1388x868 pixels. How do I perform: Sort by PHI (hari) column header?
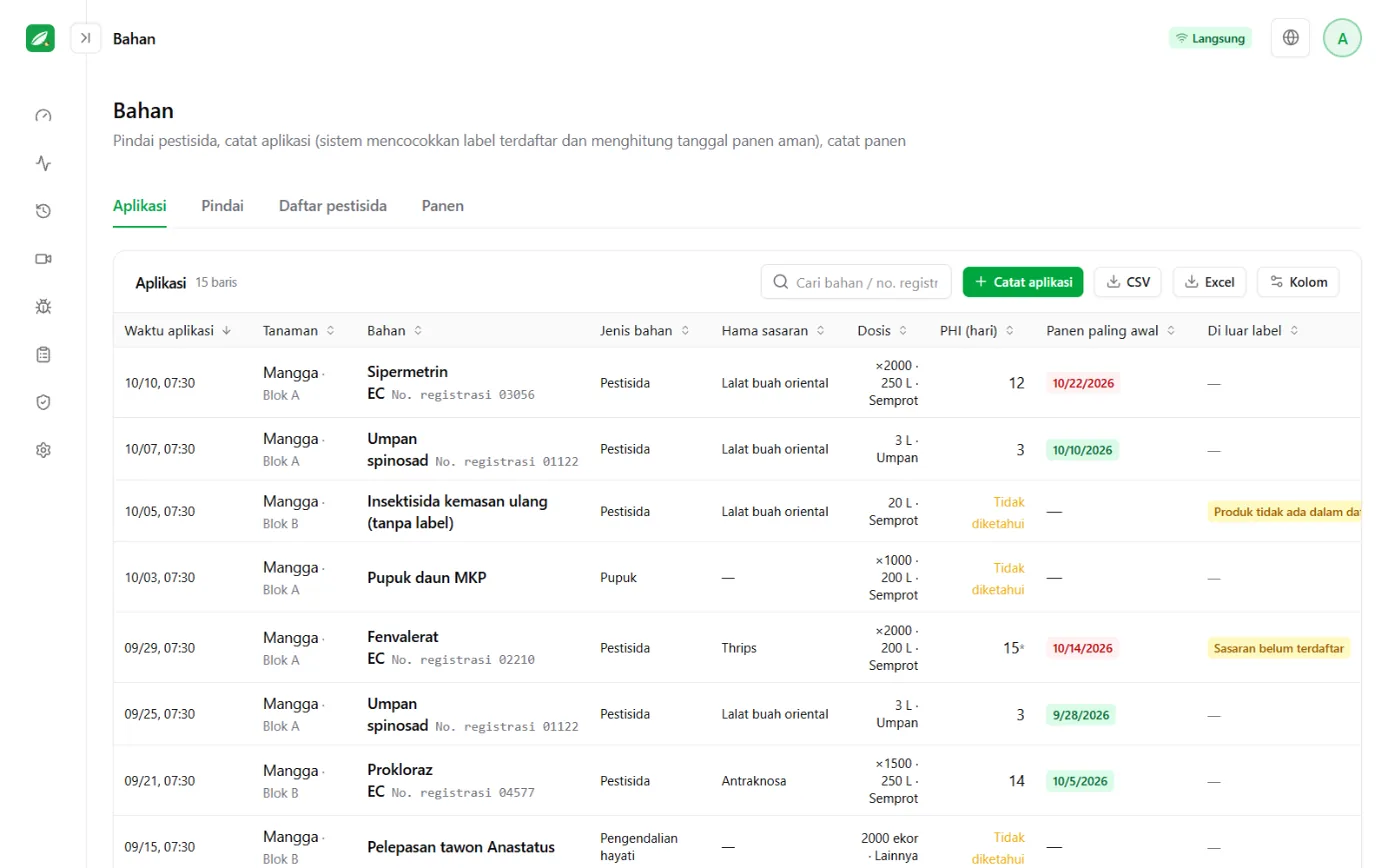coord(977,330)
